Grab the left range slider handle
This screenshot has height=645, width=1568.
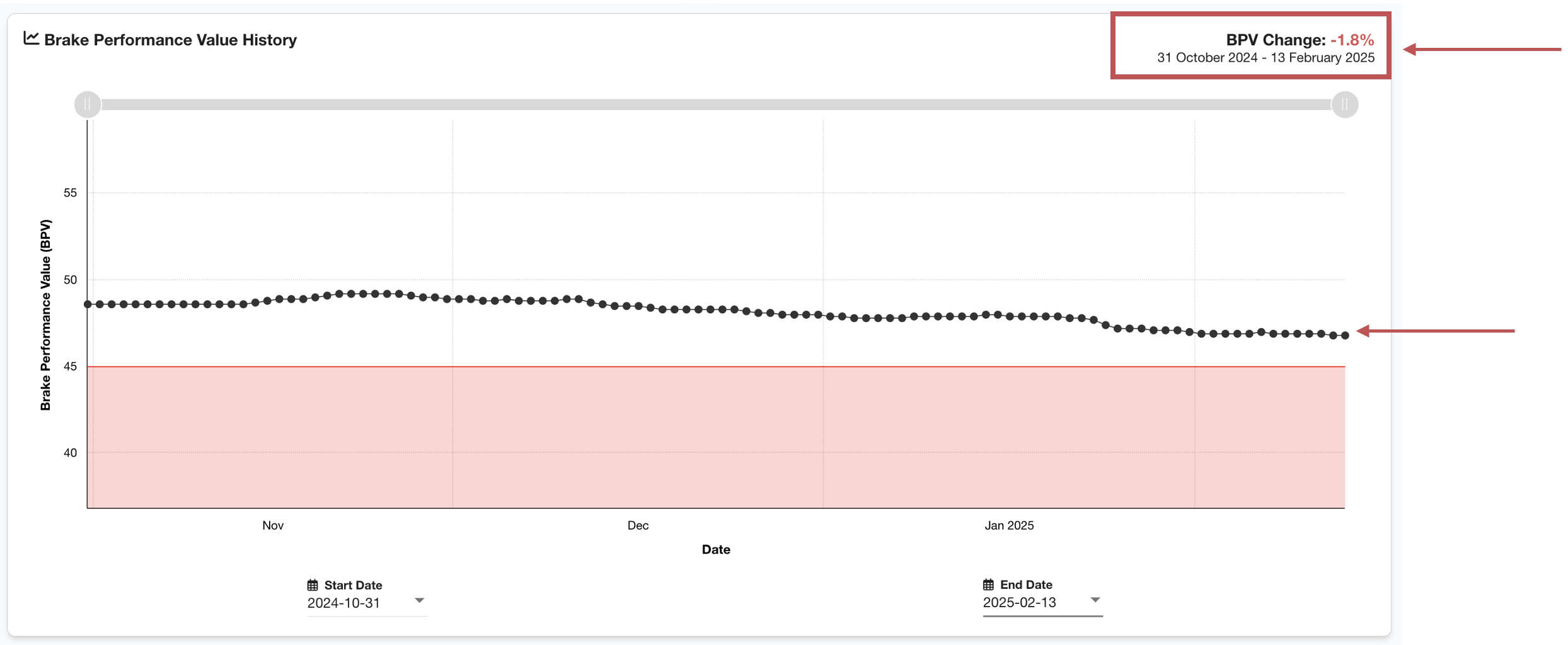tap(88, 105)
